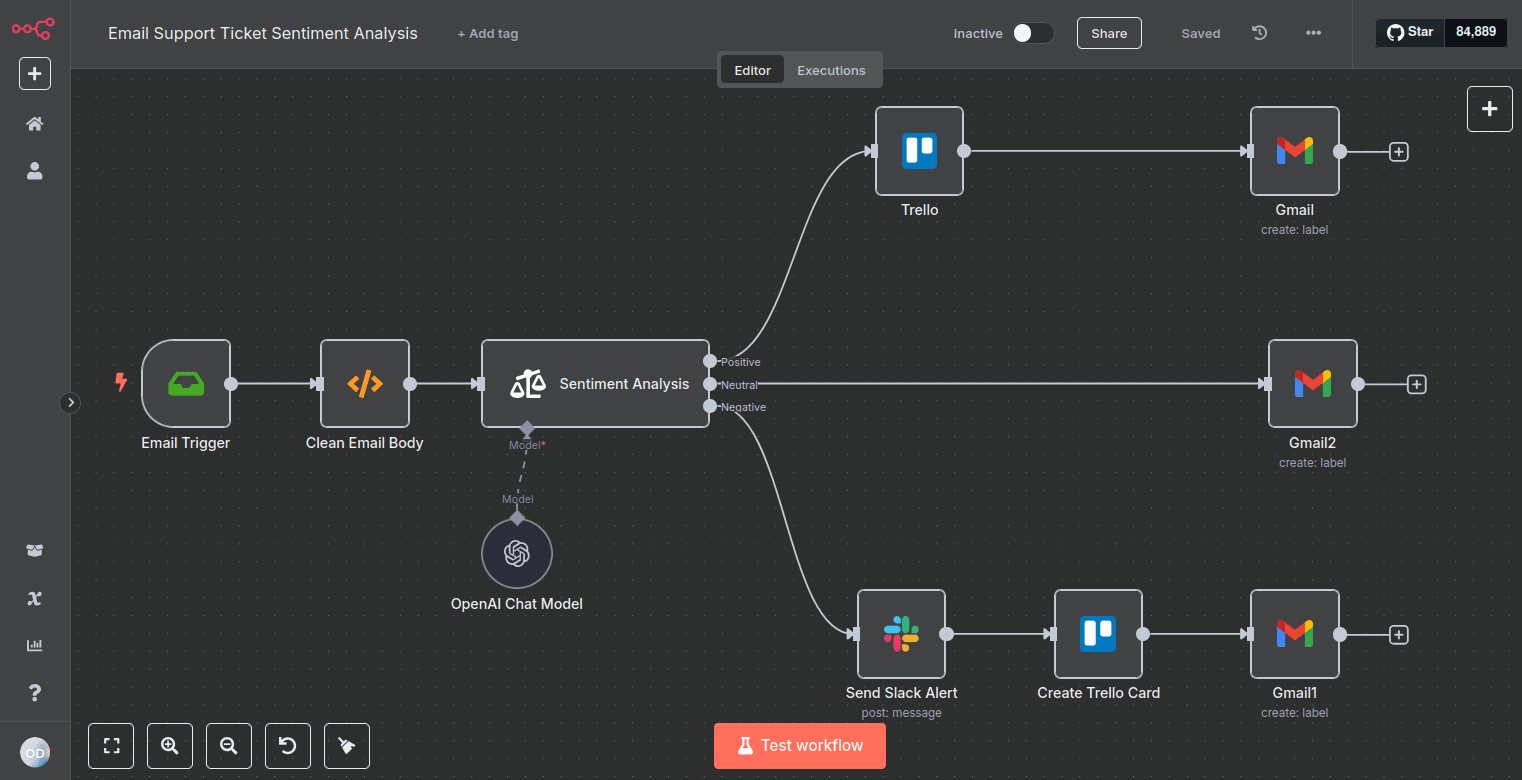Click the 'Create Trello Card' label

tap(1099, 693)
